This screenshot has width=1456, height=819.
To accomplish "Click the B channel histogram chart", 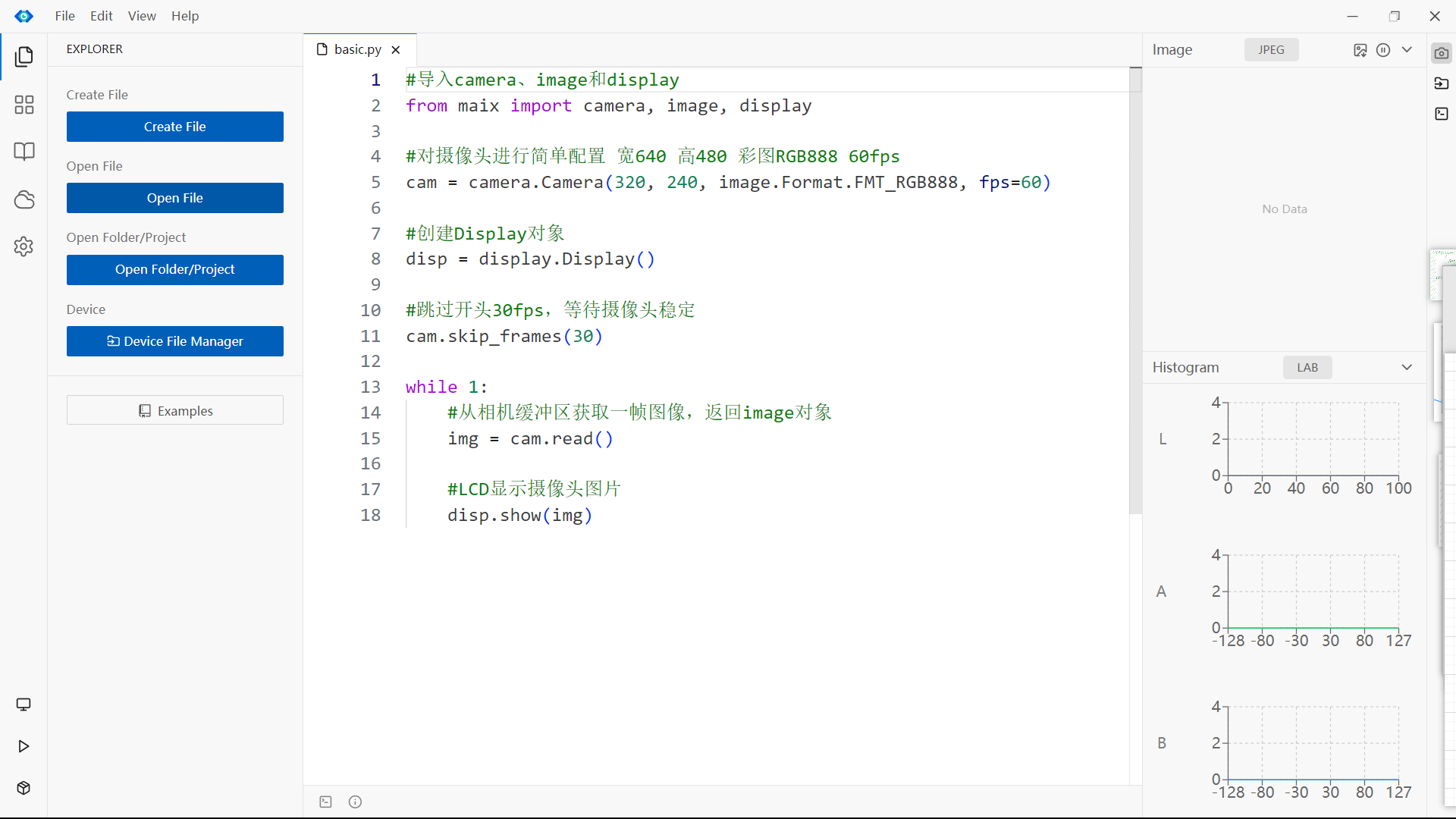I will click(x=1313, y=743).
